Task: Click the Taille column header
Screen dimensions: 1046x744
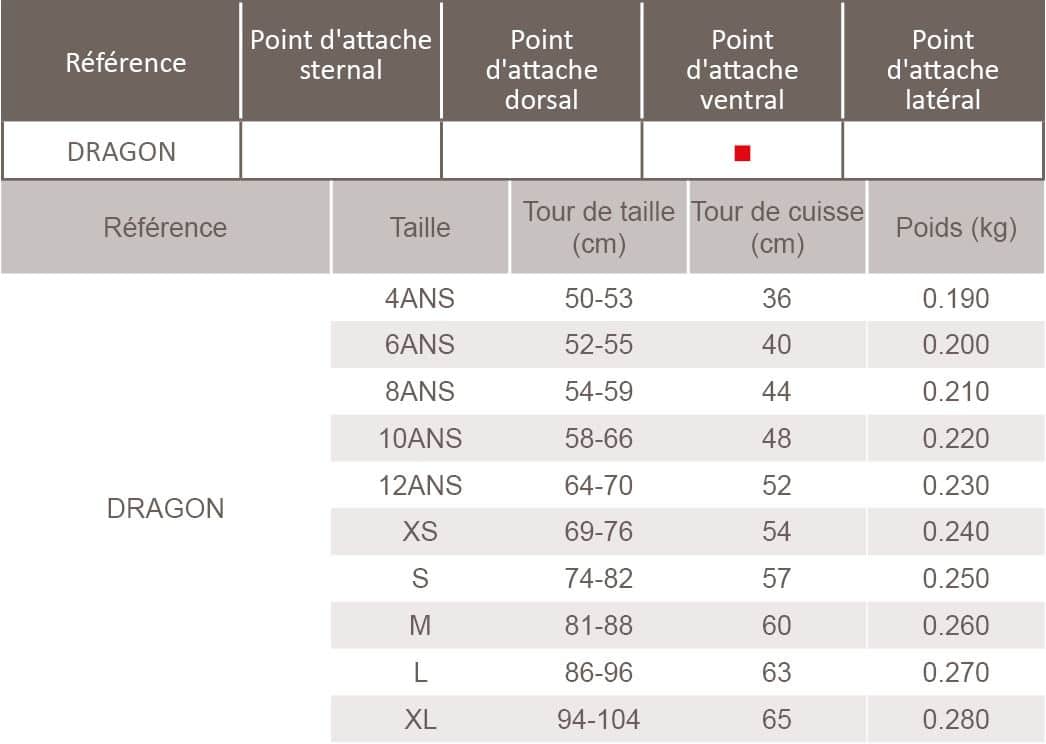Action: pos(420,228)
